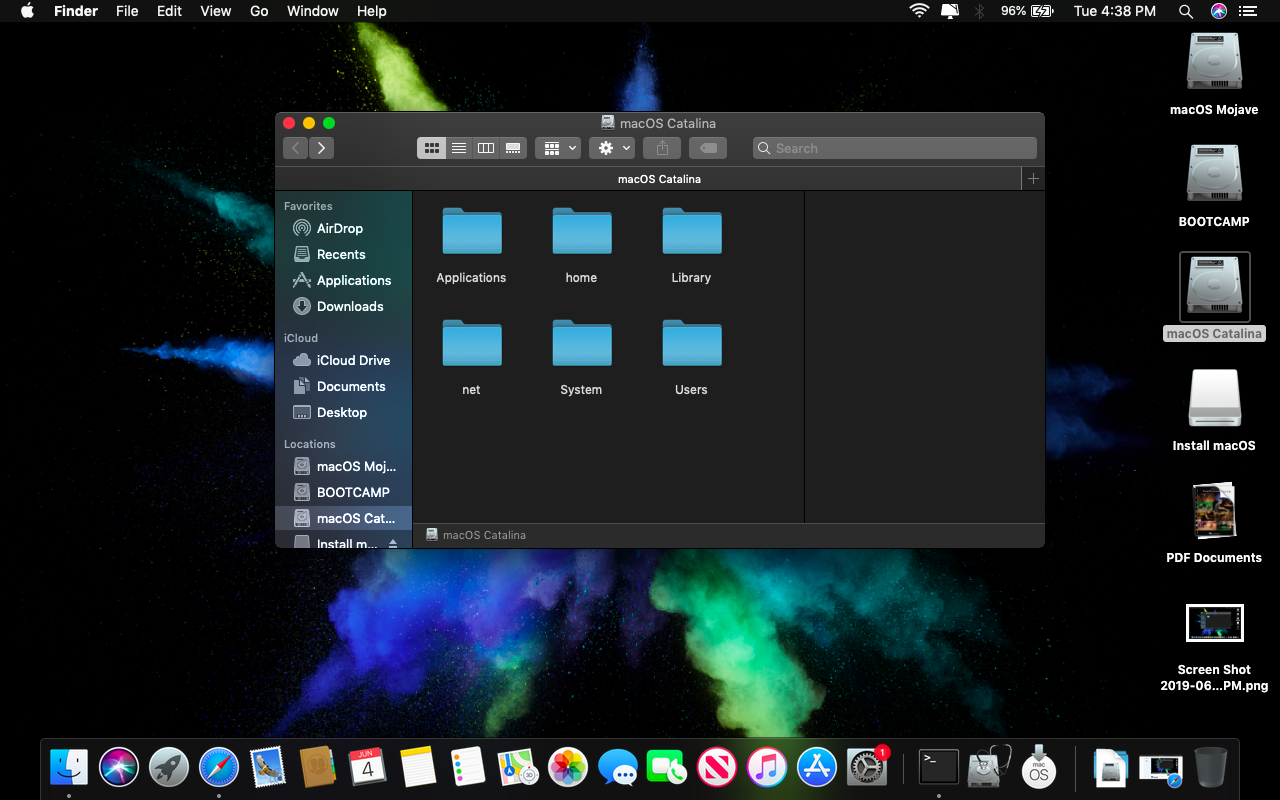The image size is (1280, 800).
Task: Click macOS Catalina in the path bar
Action: click(x=476, y=535)
